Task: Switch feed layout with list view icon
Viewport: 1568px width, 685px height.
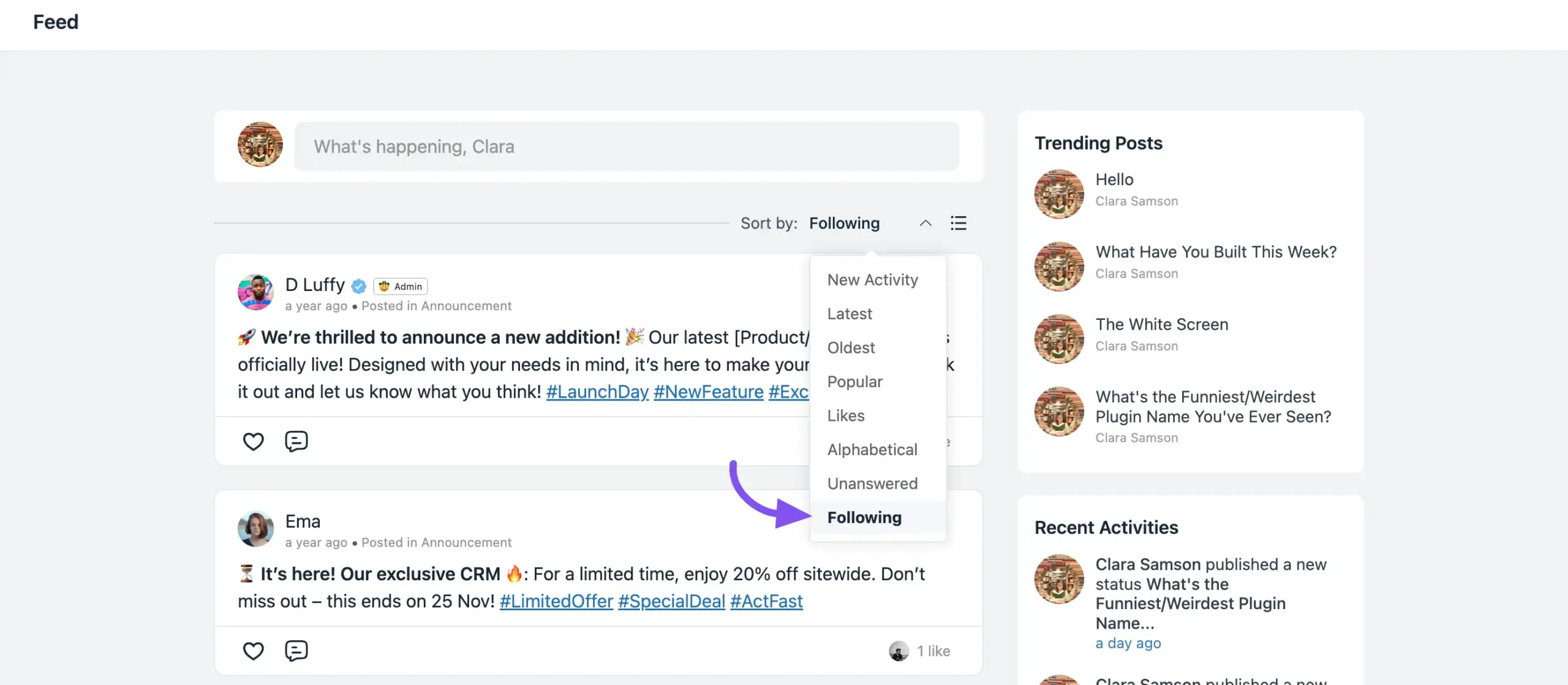Action: (959, 223)
